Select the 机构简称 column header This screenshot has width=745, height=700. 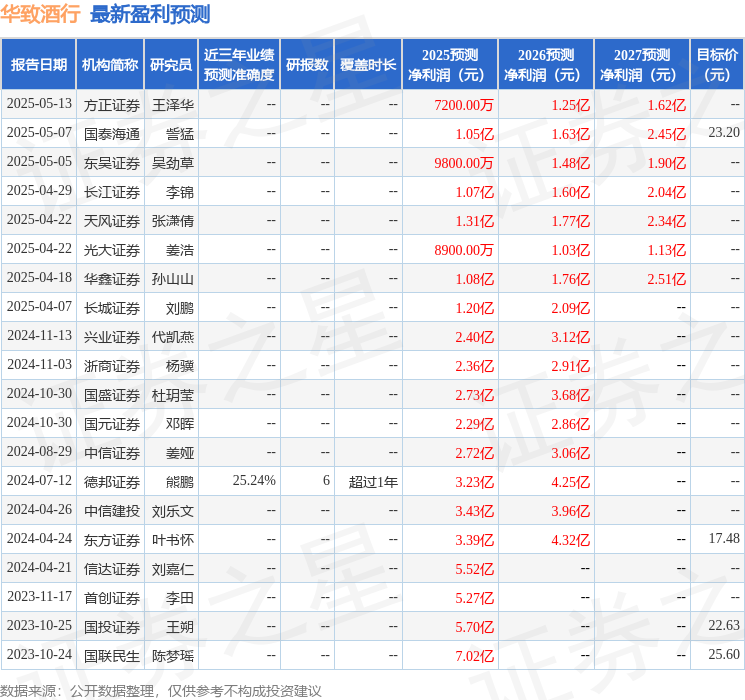click(x=110, y=65)
